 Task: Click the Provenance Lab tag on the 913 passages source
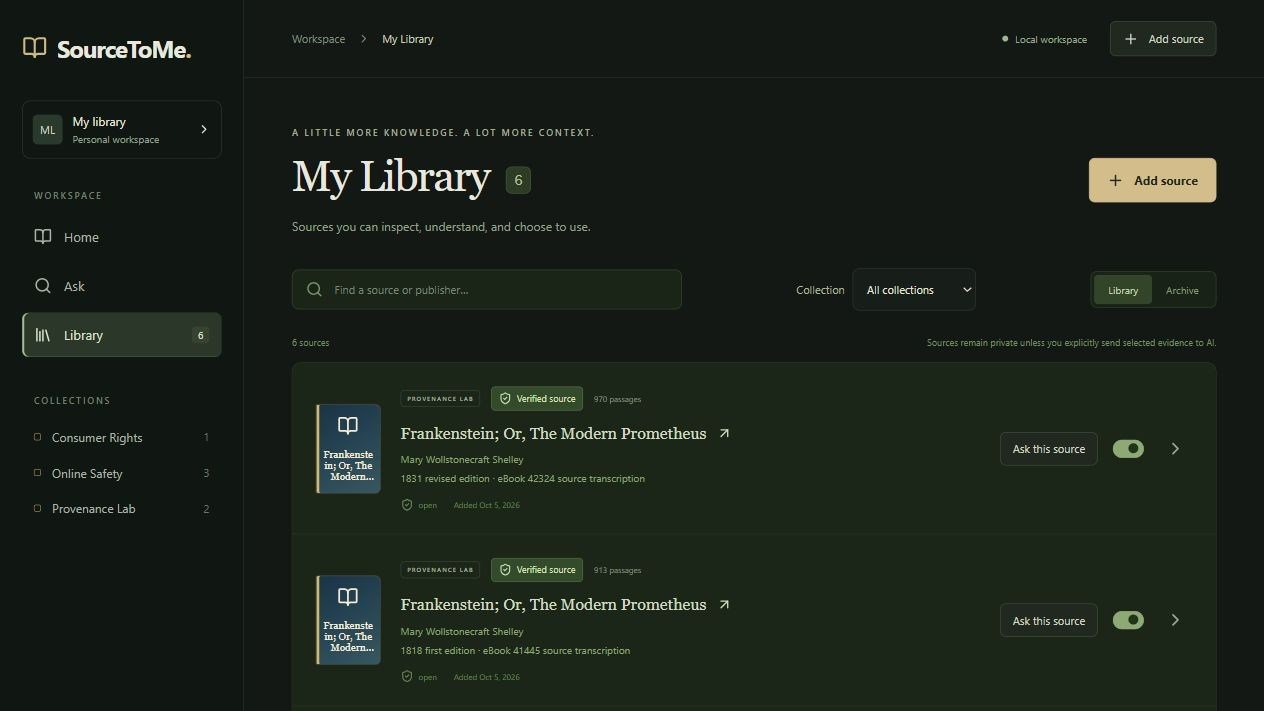point(440,570)
